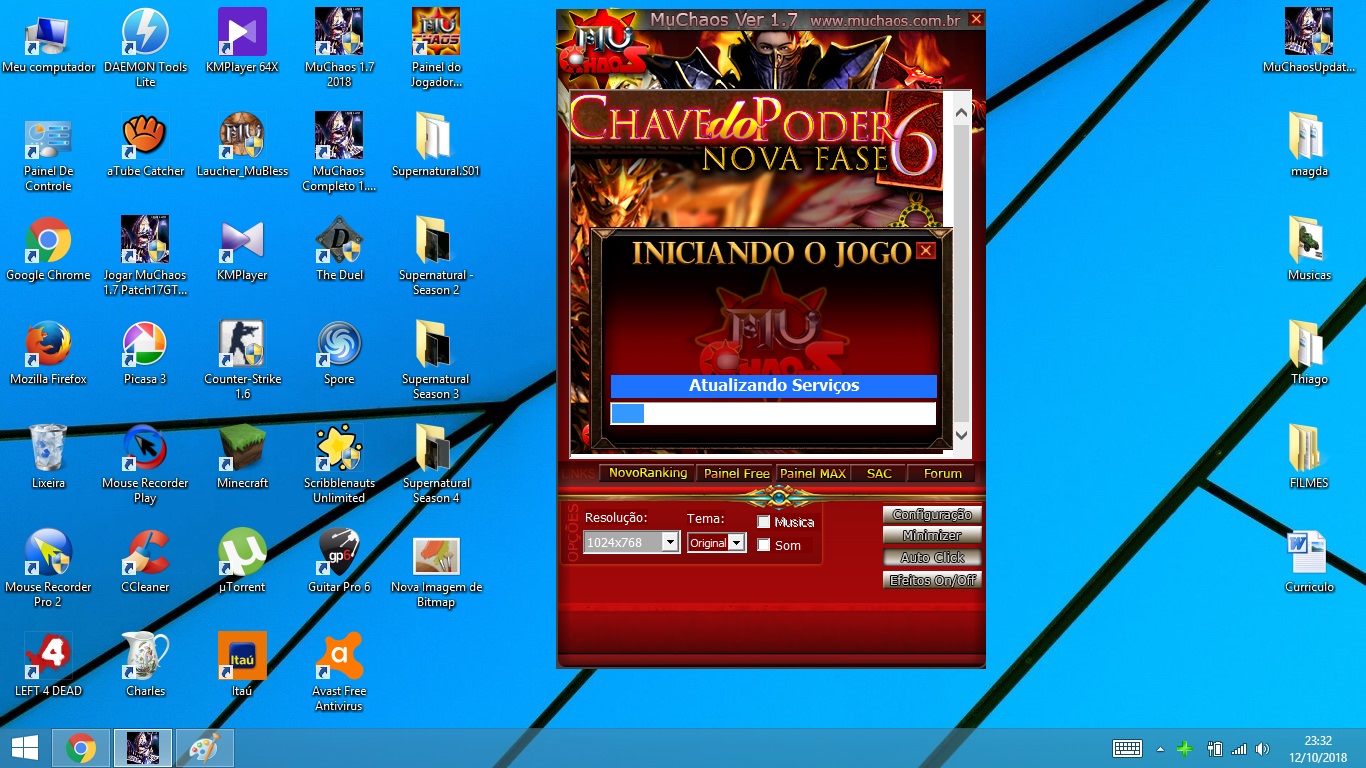Close the Iniciando o Jogo dialog
The height and width of the screenshot is (768, 1366).
(926, 250)
